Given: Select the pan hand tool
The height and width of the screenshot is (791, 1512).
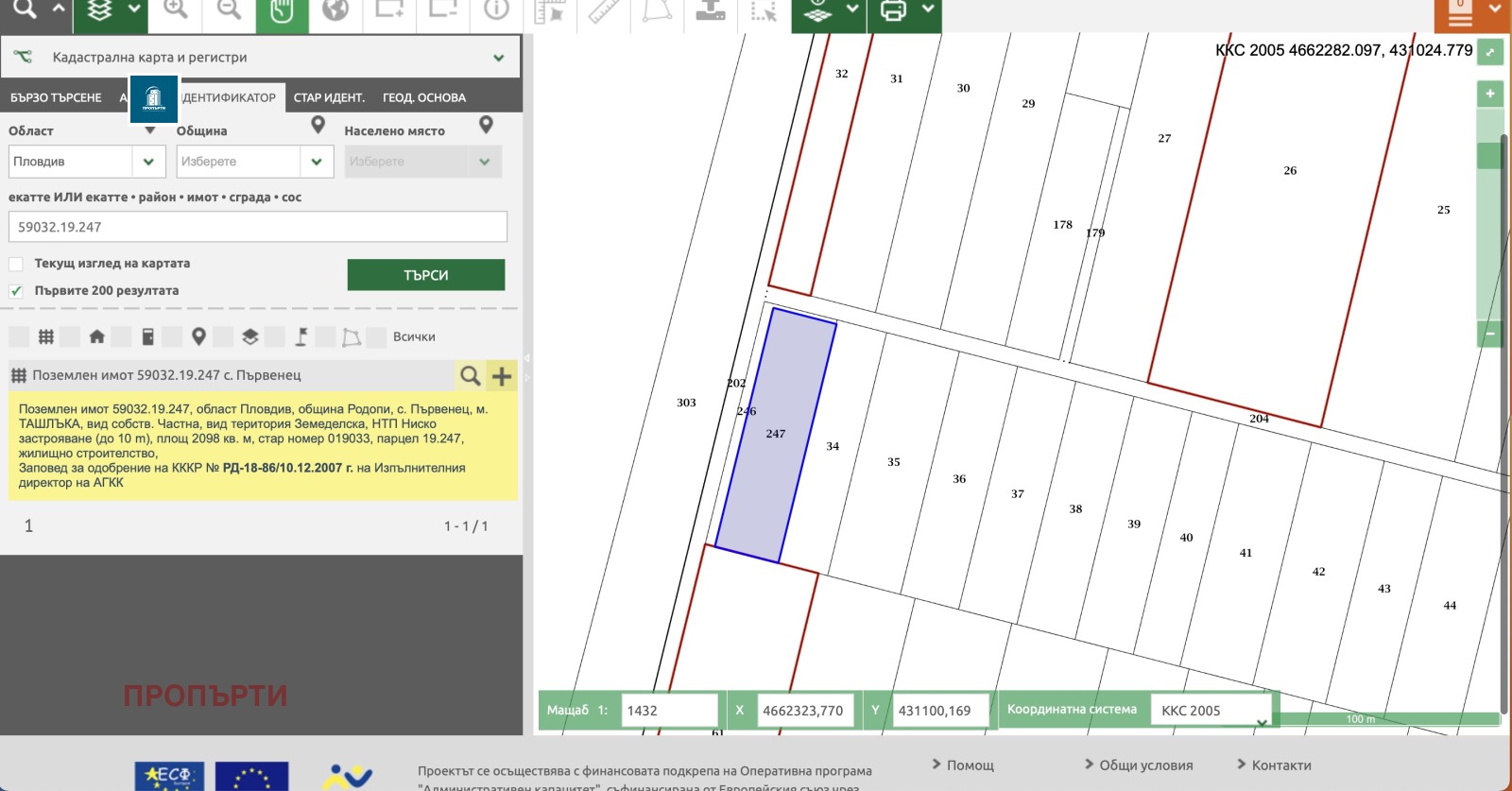Looking at the screenshot, I should (282, 11).
